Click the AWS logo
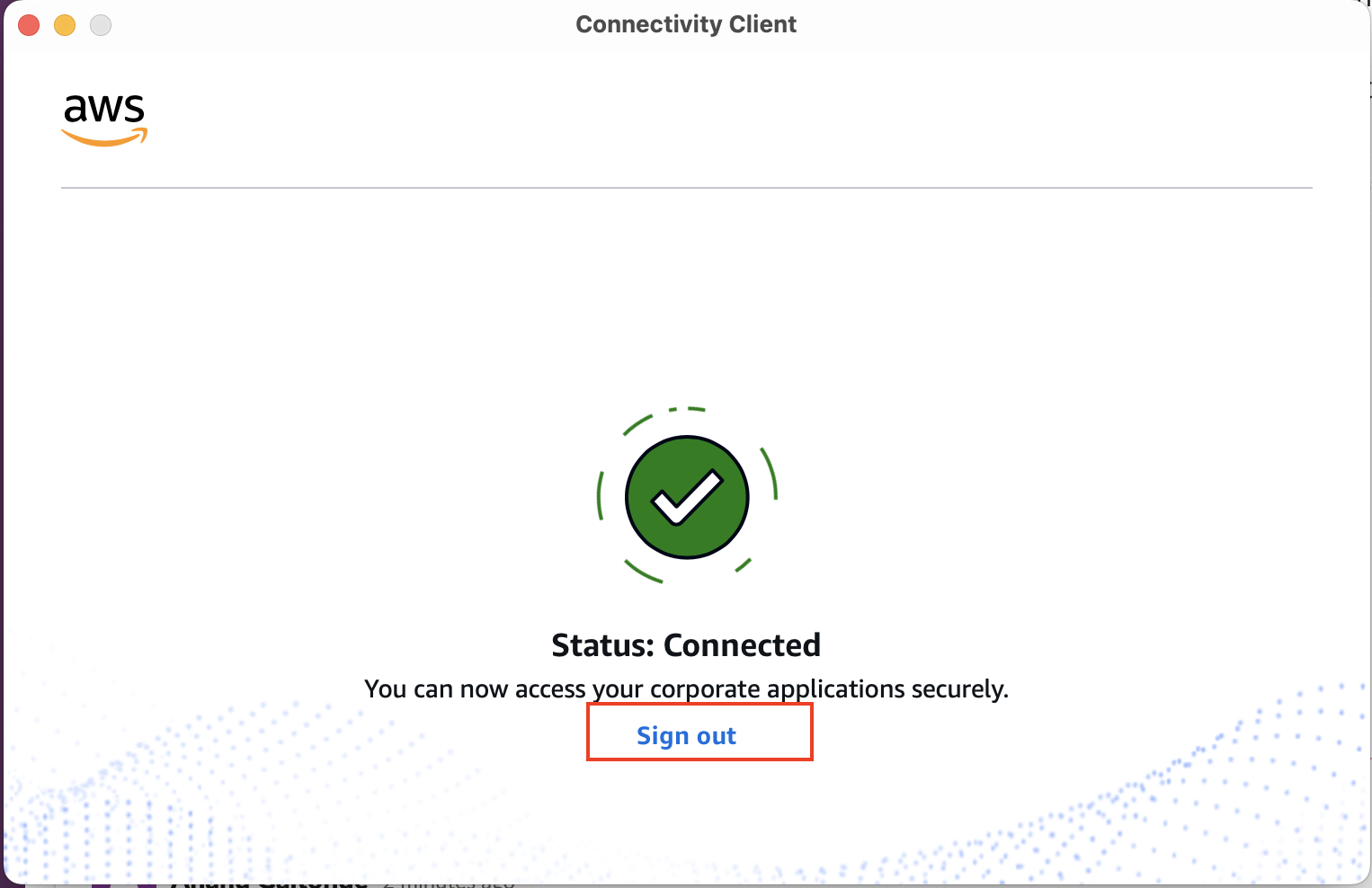The width and height of the screenshot is (1372, 888). coord(104,118)
